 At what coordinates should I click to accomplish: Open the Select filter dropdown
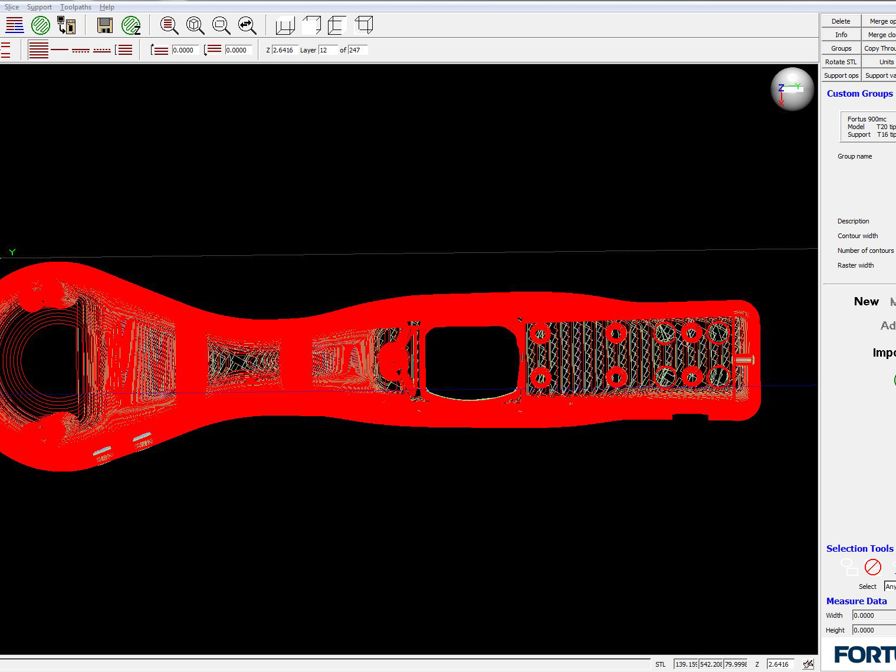(x=888, y=587)
